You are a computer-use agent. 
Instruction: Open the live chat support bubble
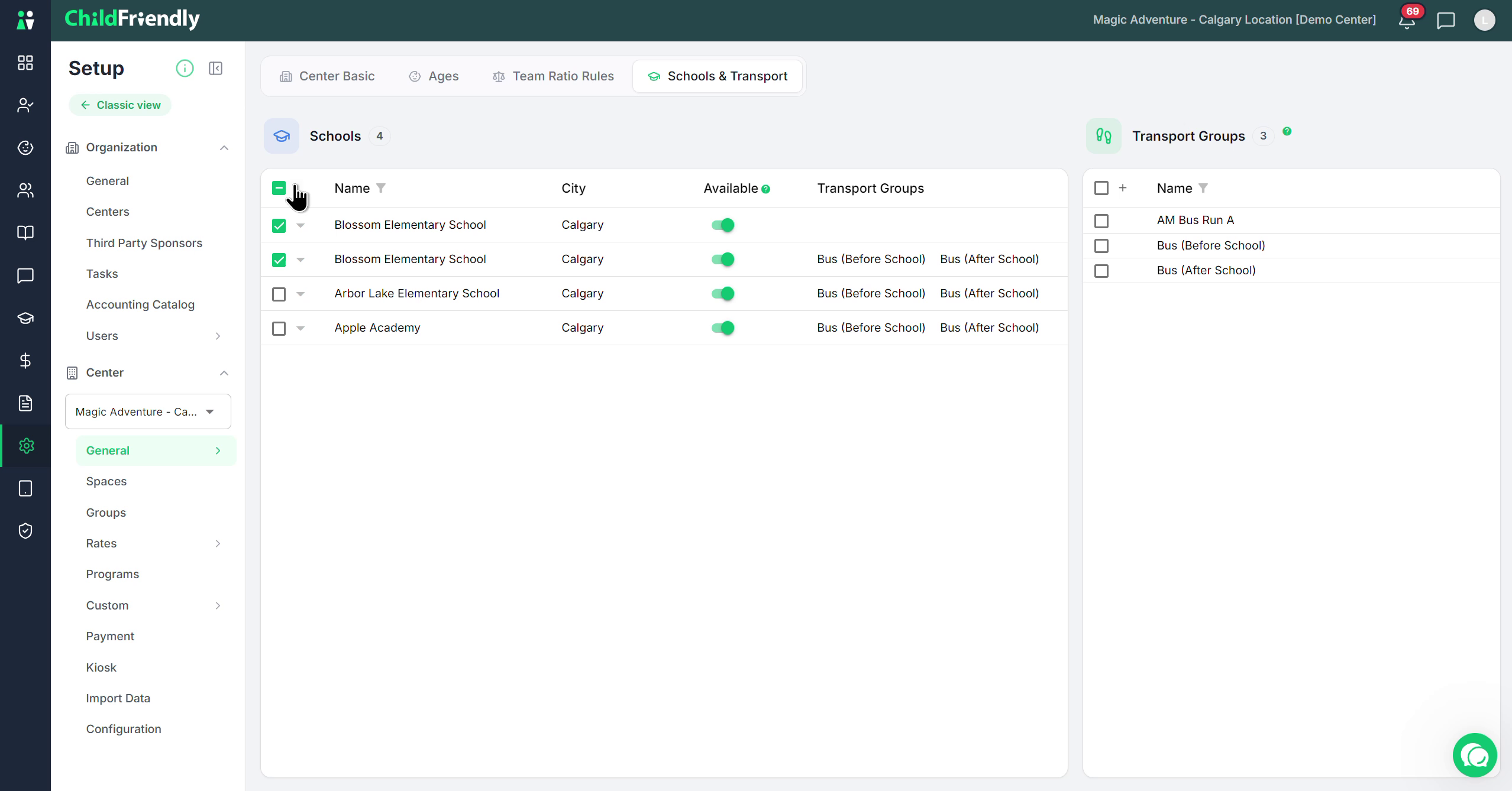1475,755
